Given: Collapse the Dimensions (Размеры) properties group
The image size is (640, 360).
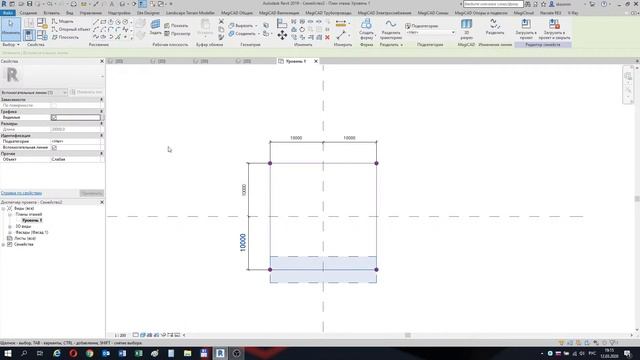Looking at the screenshot, I should [x=101, y=123].
